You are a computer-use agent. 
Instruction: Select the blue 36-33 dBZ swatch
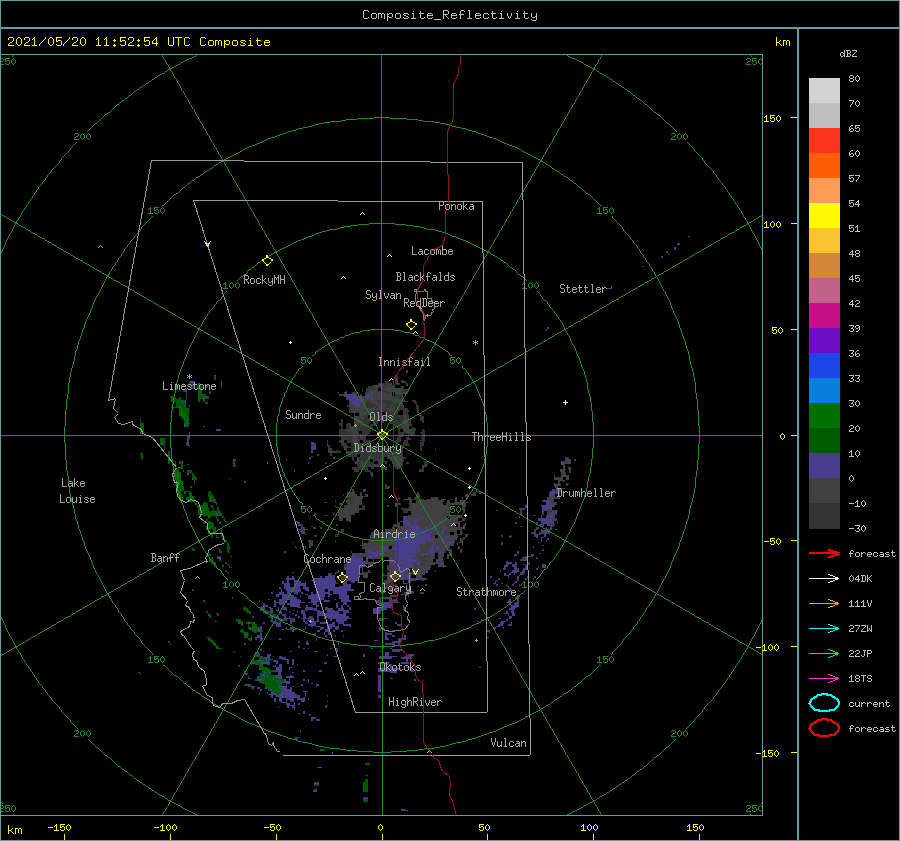[x=824, y=365]
